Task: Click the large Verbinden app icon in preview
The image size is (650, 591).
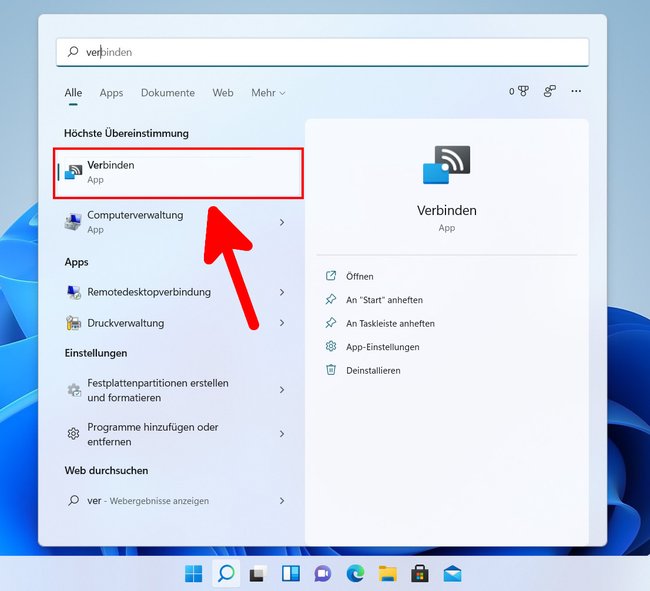Action: 446,165
